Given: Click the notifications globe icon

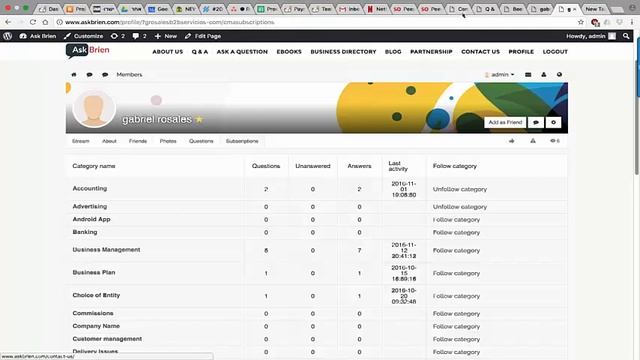Looking at the screenshot, I should 559,75.
